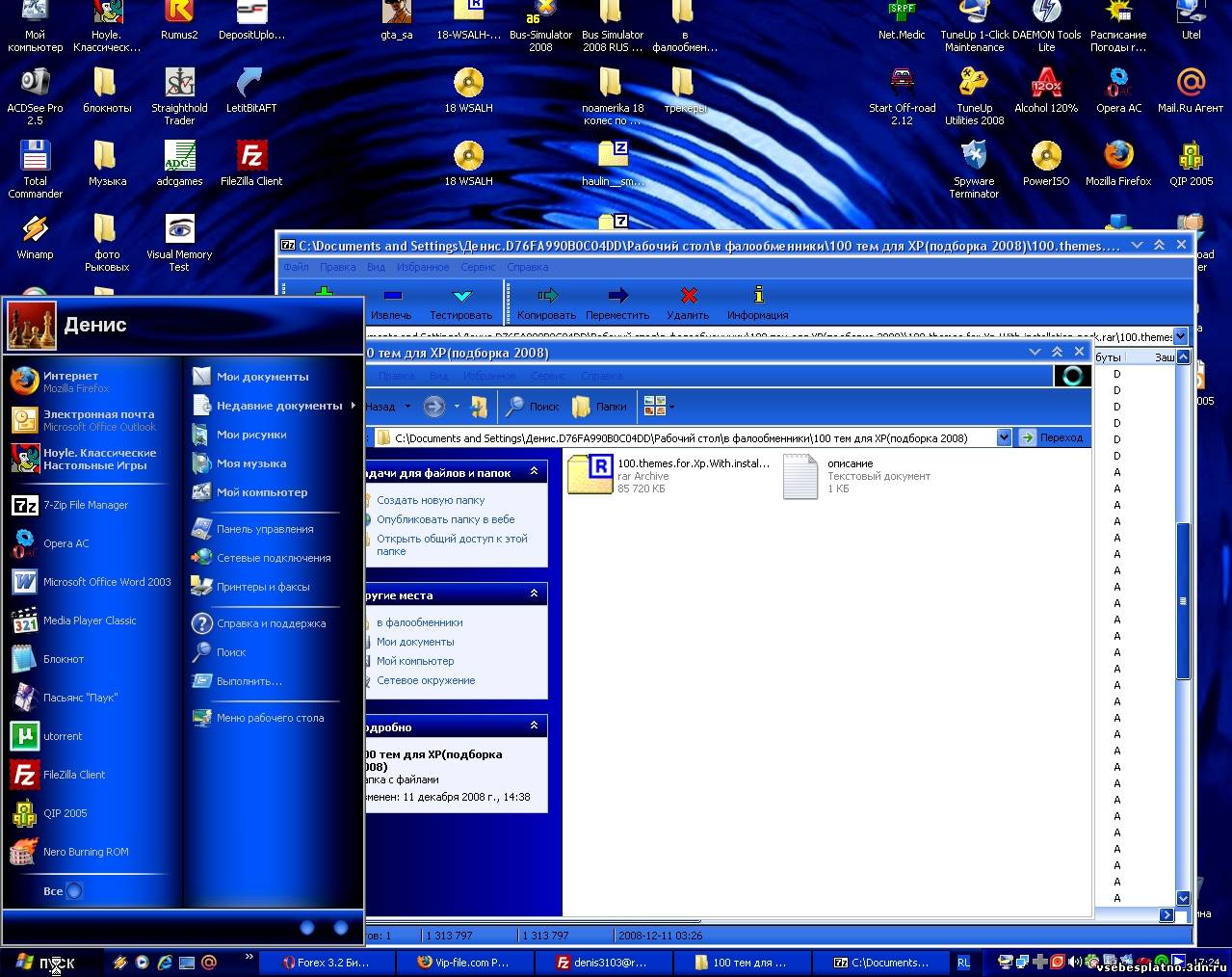The height and width of the screenshot is (977, 1232).
Task: Toggle the Папки pane in Explorer toolbar
Action: 599,407
